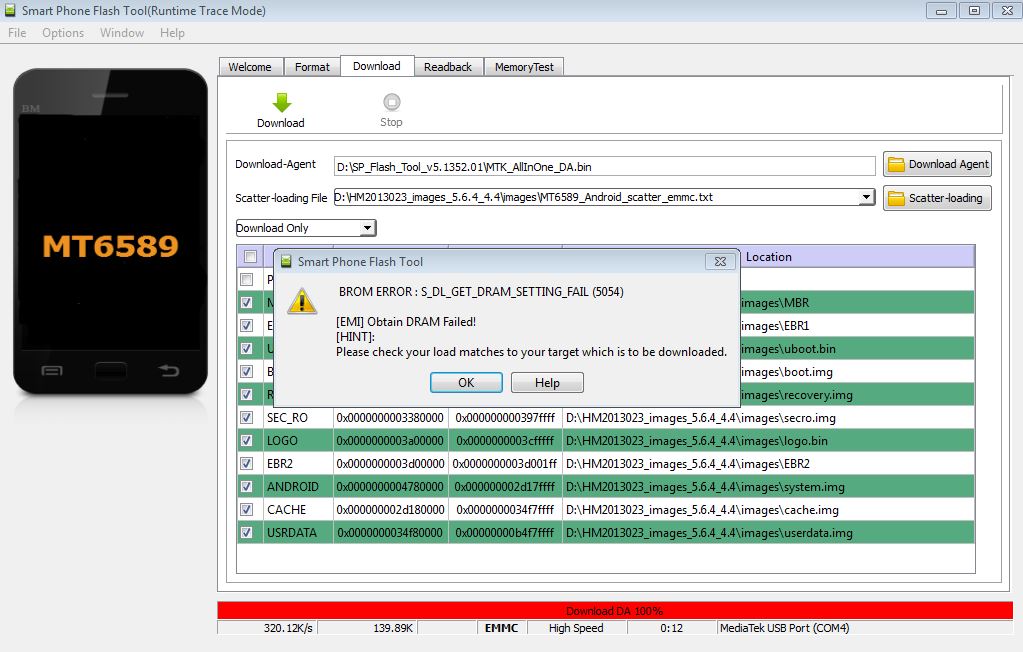Click the phone's back arrow graphic
The image size is (1023, 652).
pyautogui.click(x=169, y=371)
